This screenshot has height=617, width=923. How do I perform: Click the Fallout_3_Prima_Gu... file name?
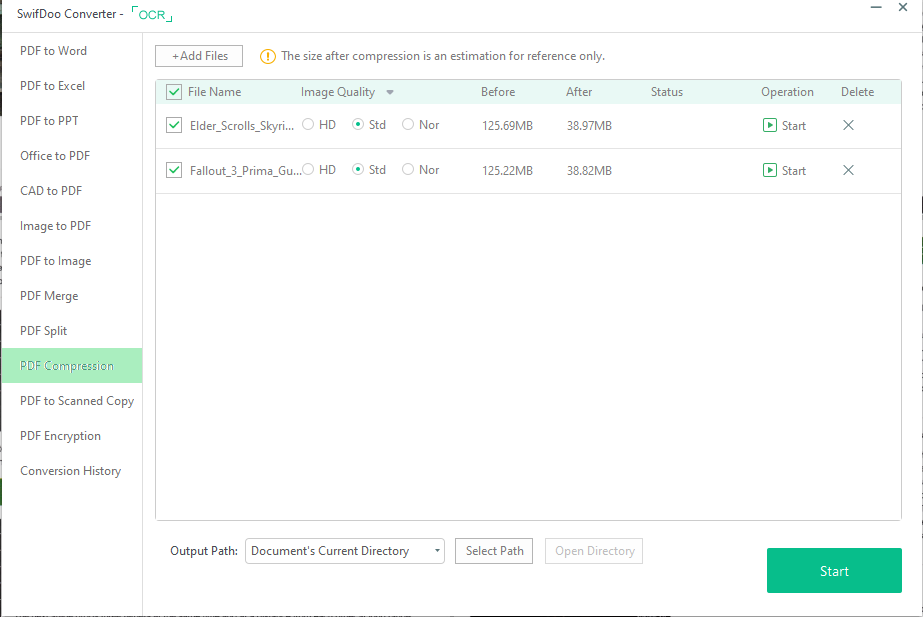tap(245, 171)
